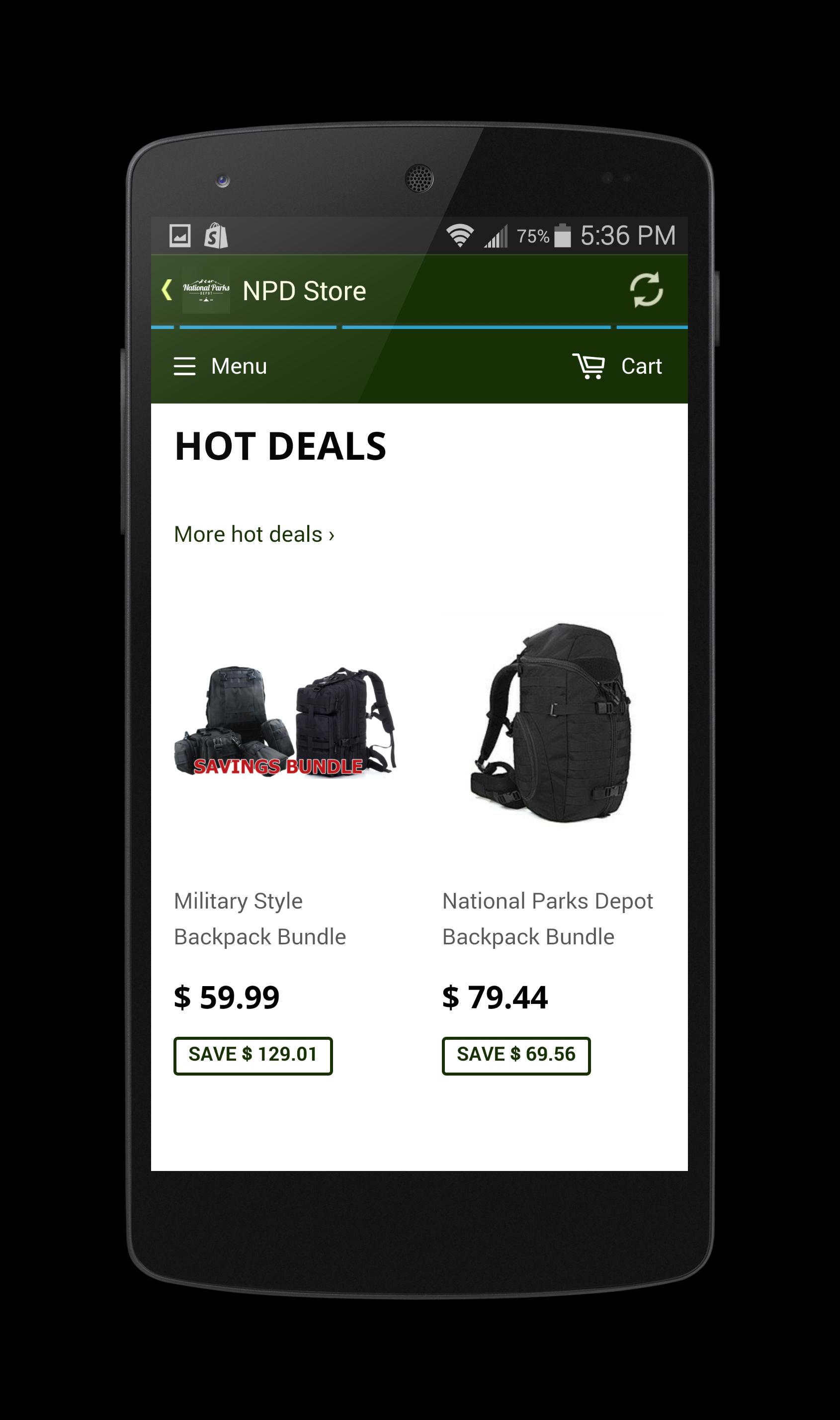840x1420 pixels.
Task: Tap the Wi-Fi status icon
Action: [x=460, y=236]
